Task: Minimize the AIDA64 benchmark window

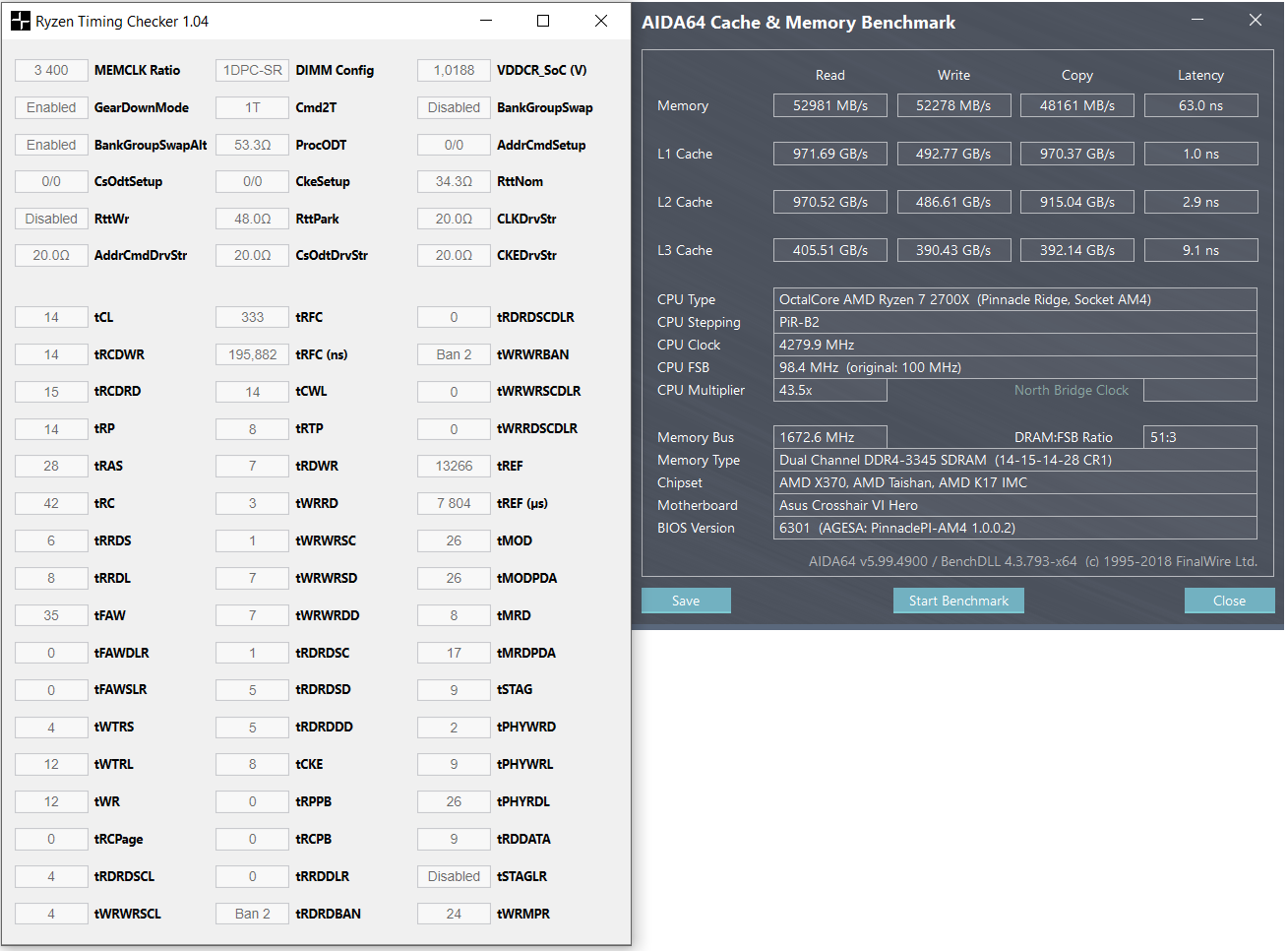Action: 1197,20
